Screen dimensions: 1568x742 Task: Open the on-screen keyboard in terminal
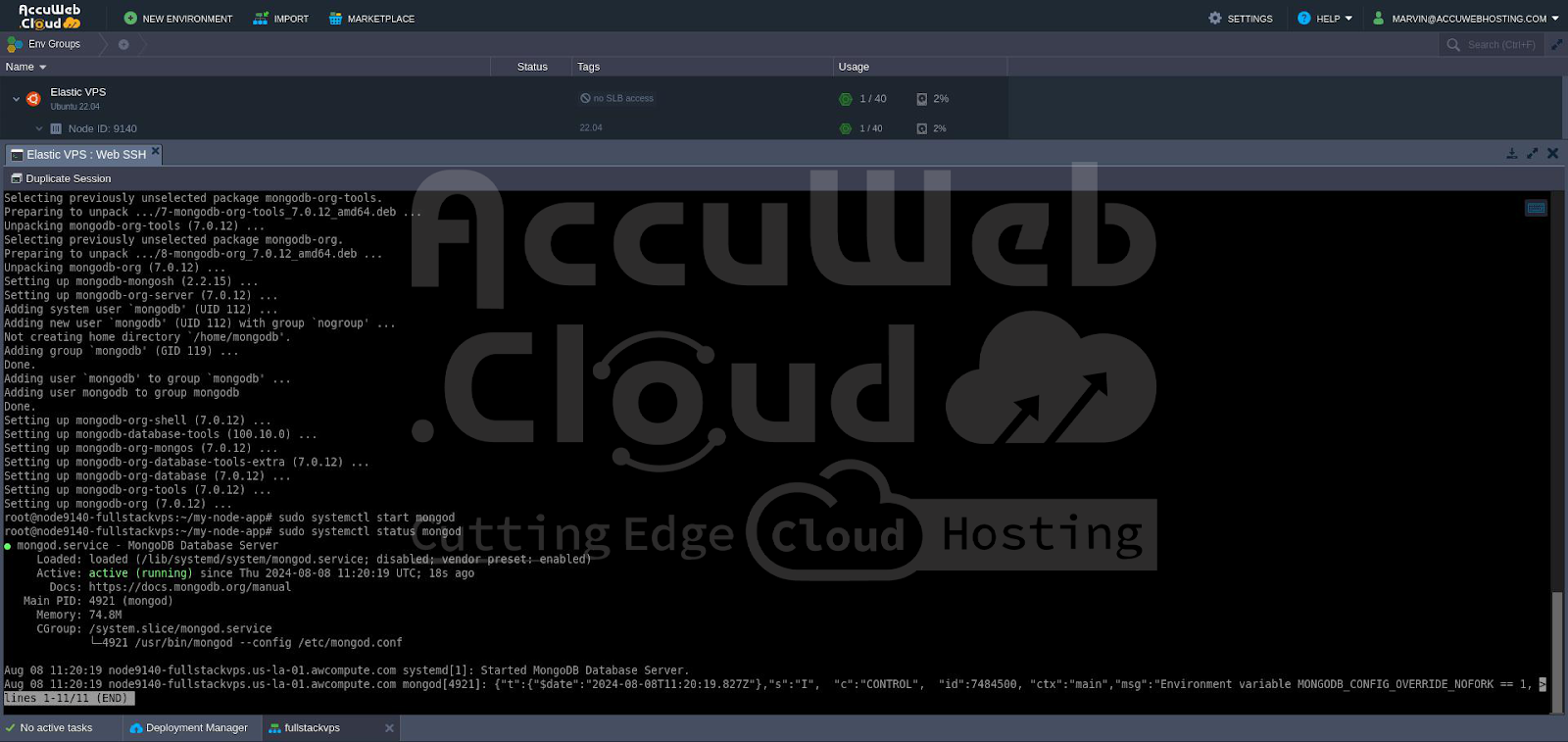coord(1536,208)
